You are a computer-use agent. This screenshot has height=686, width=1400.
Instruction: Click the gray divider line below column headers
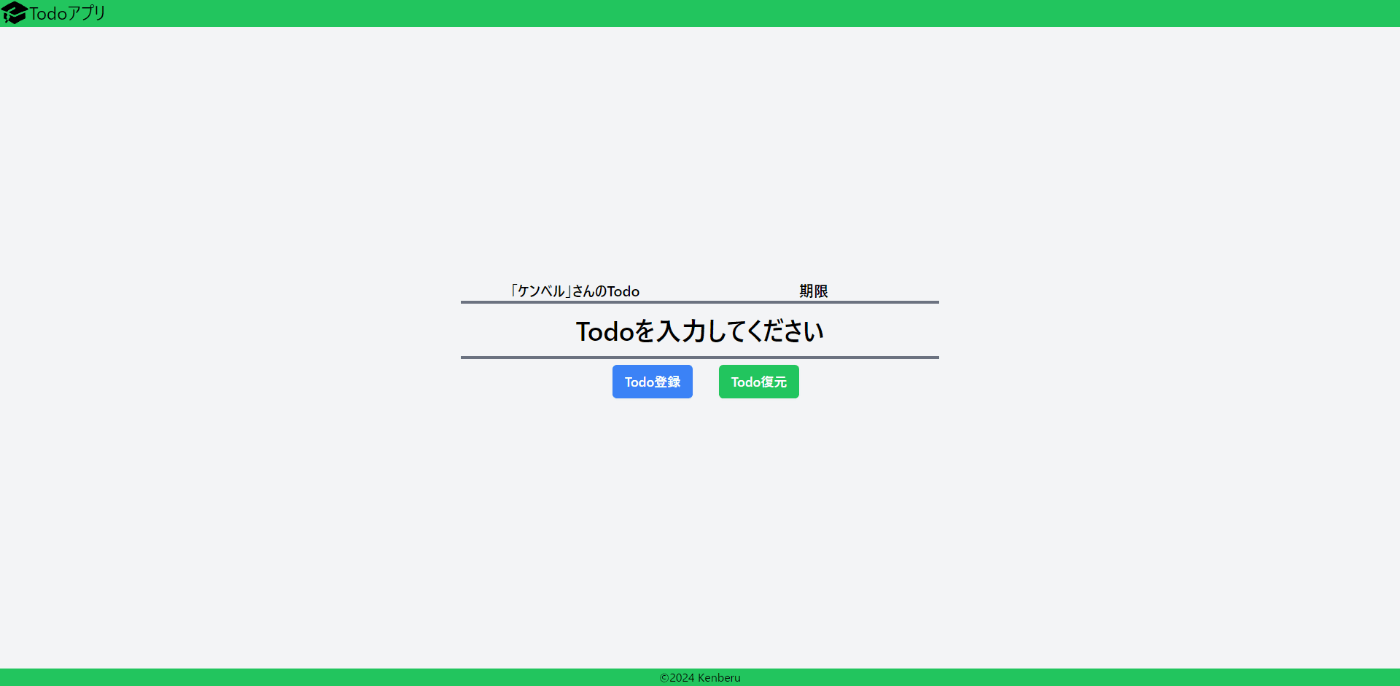tap(700, 302)
